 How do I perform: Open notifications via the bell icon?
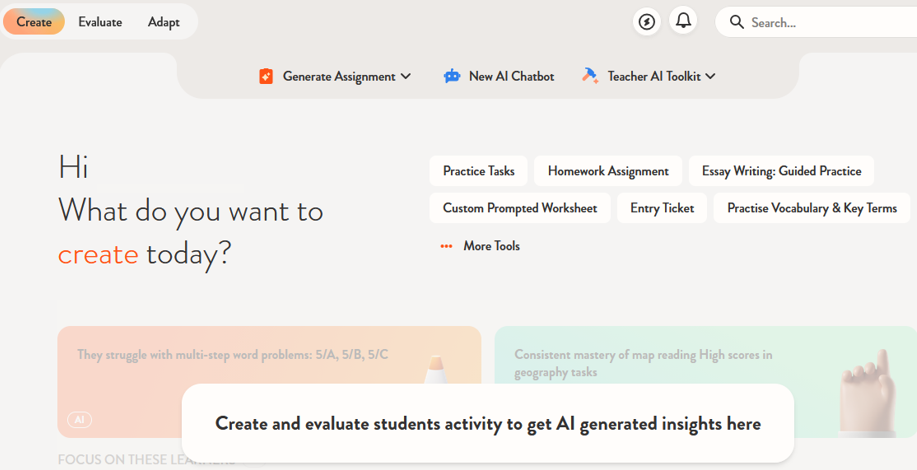pos(683,21)
